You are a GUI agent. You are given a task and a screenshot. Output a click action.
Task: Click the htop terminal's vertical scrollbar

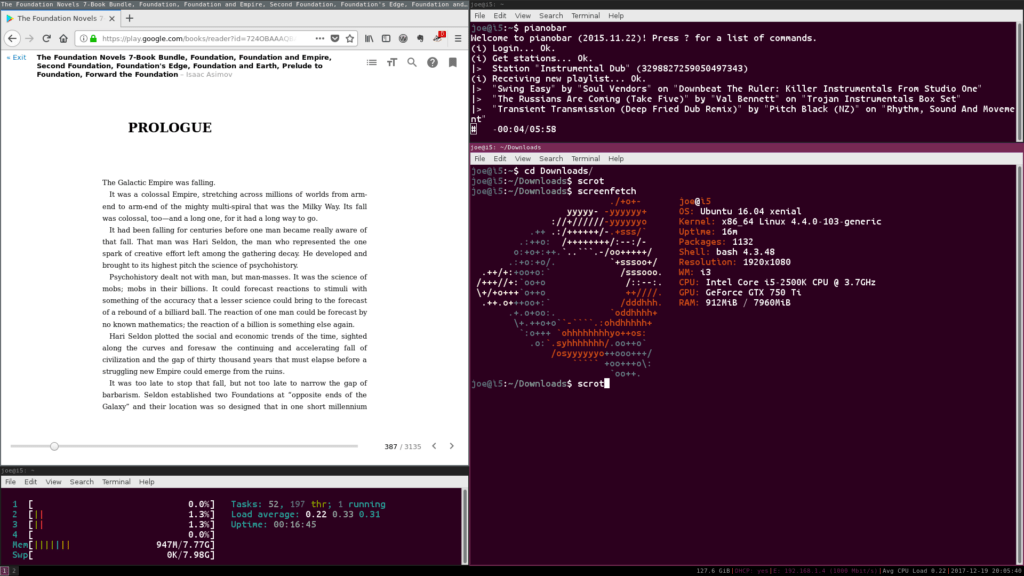click(465, 526)
